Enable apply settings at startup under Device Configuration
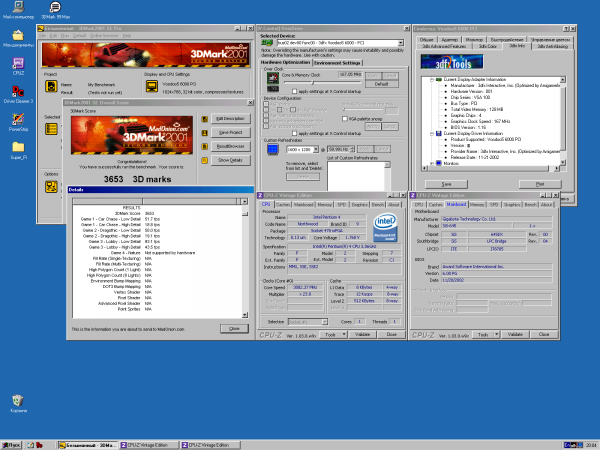The width and height of the screenshot is (600, 450). point(294,133)
